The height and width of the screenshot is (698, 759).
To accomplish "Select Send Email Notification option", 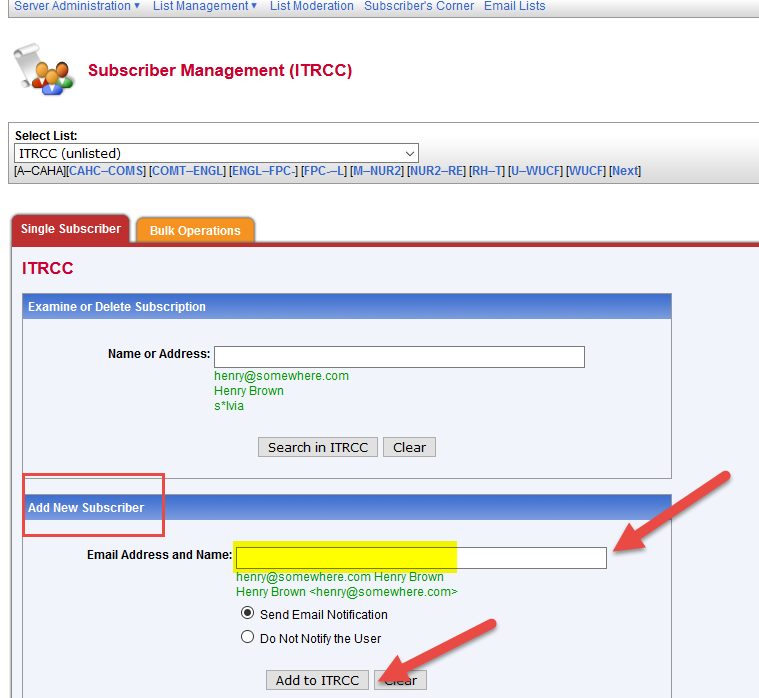I will point(247,613).
